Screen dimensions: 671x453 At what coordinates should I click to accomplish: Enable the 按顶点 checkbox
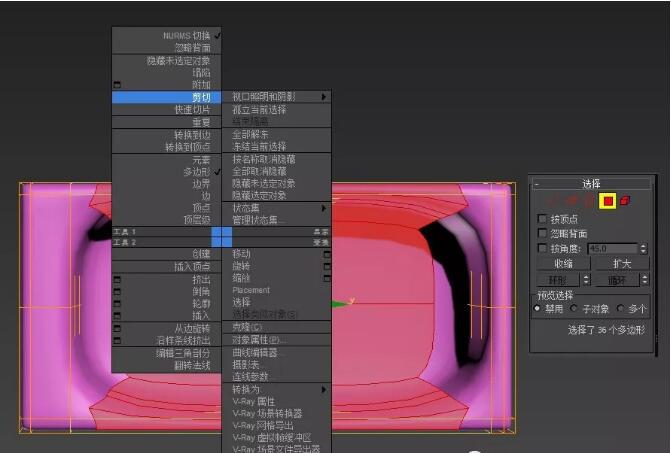[542, 219]
